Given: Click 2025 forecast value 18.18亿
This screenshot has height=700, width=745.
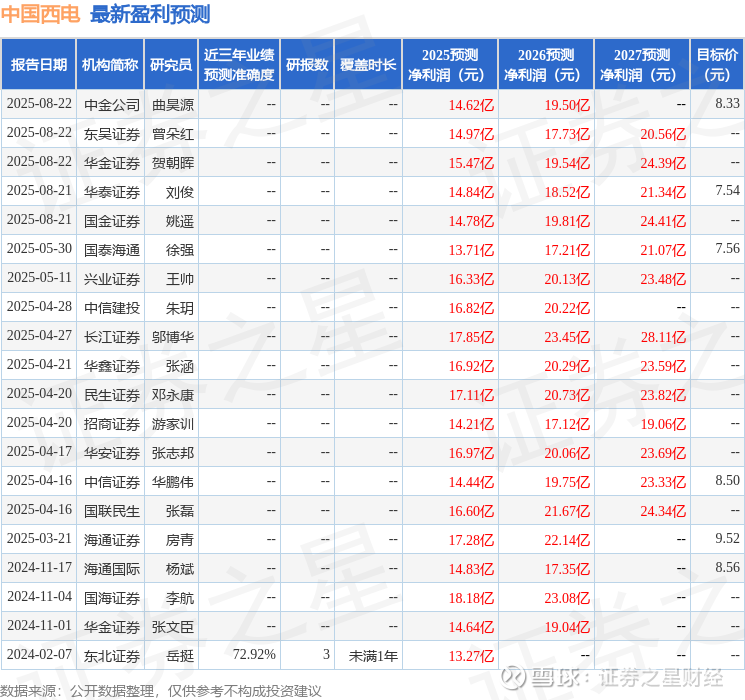Looking at the screenshot, I should click(x=471, y=598).
